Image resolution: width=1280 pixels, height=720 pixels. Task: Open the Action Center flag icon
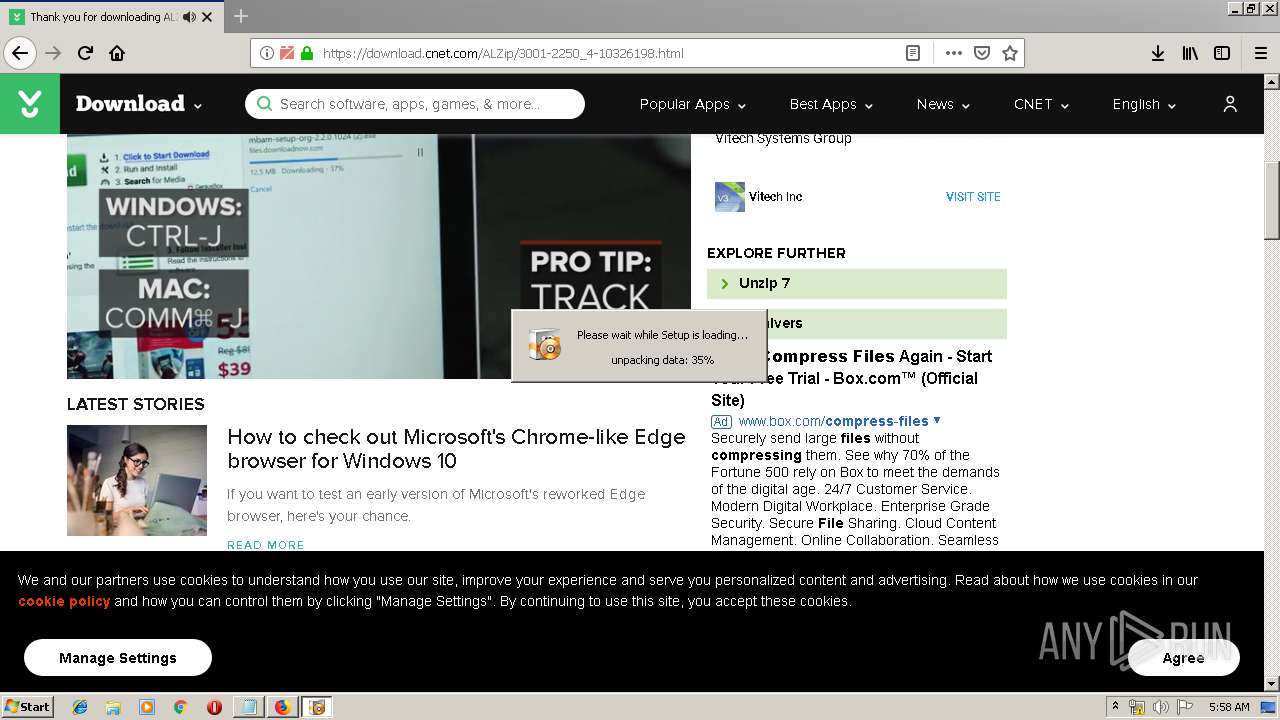point(1184,707)
